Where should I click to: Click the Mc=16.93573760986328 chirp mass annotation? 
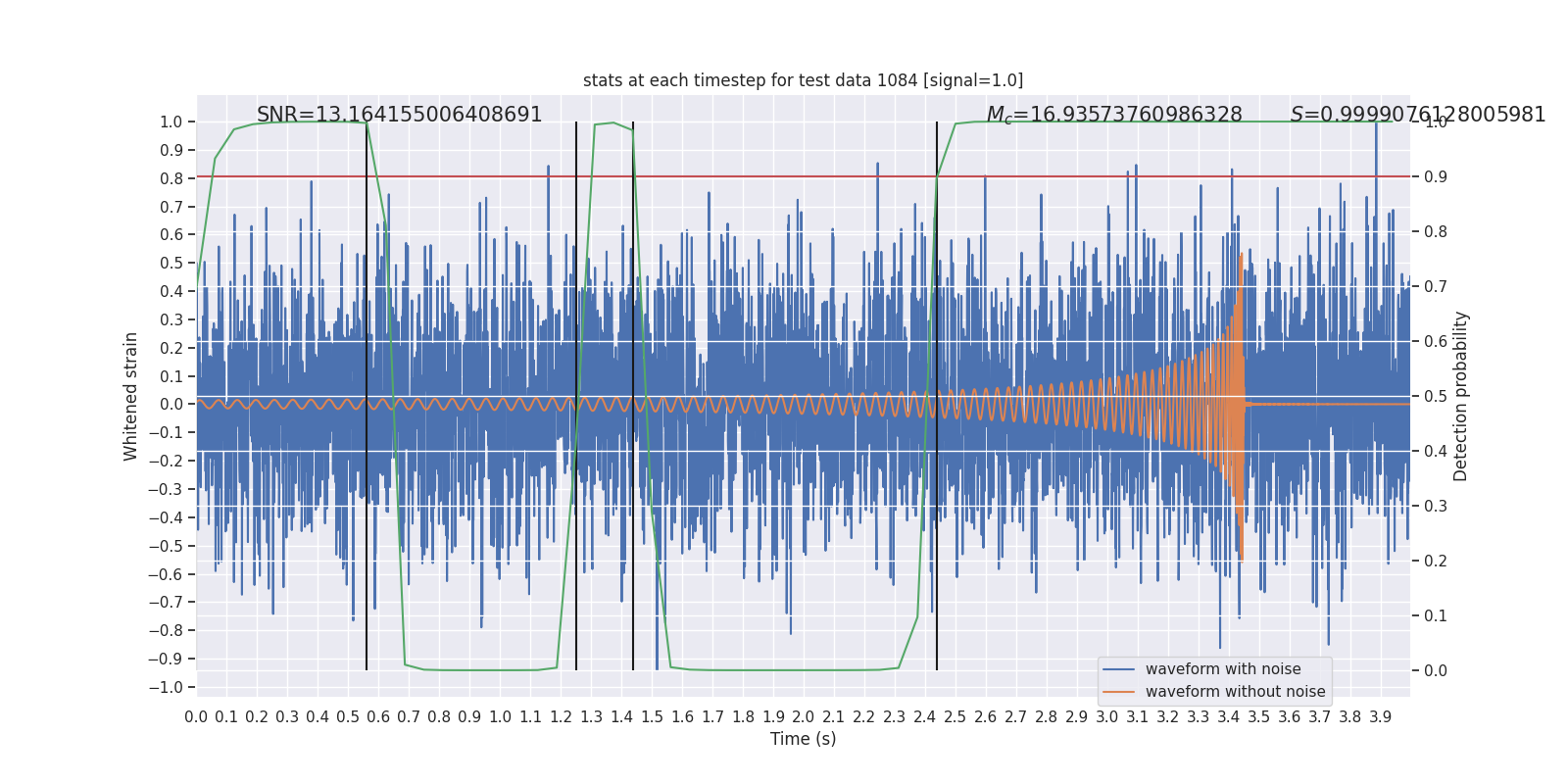pos(1114,116)
